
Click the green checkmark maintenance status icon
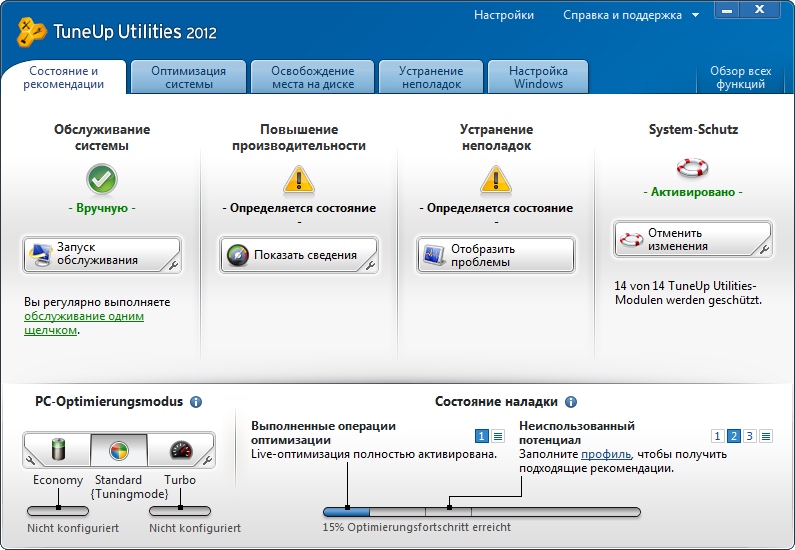102,179
